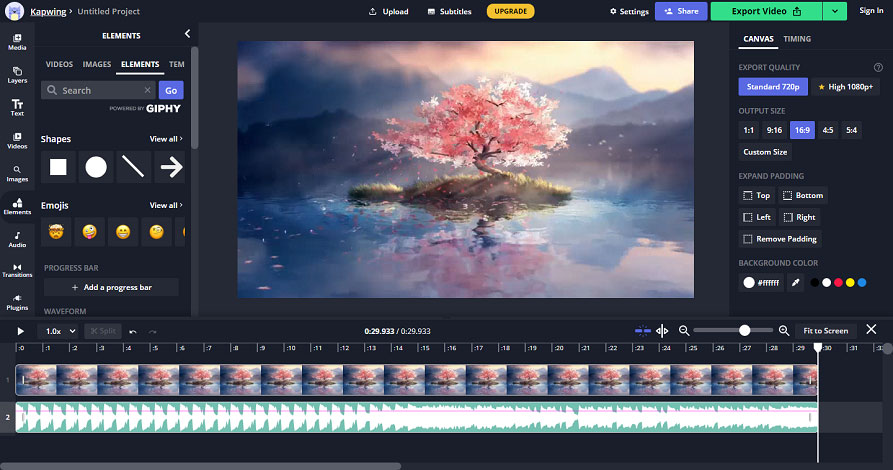
Task: Add the arrow shape element
Action: 171,167
